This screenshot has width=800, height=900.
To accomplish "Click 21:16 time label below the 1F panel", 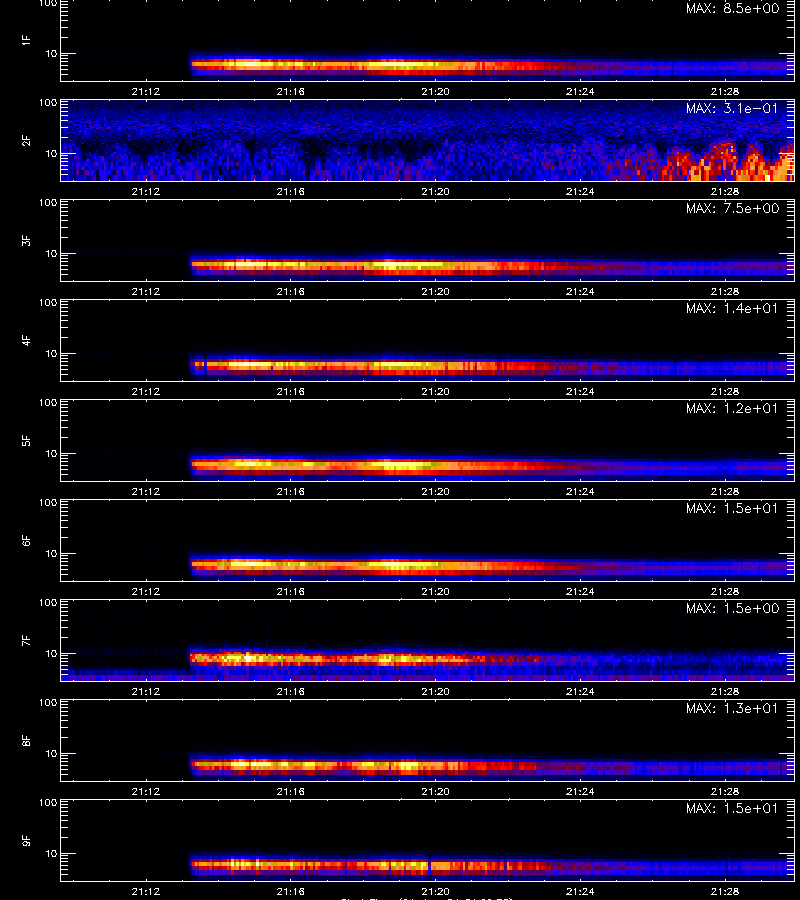I will pyautogui.click(x=290, y=91).
